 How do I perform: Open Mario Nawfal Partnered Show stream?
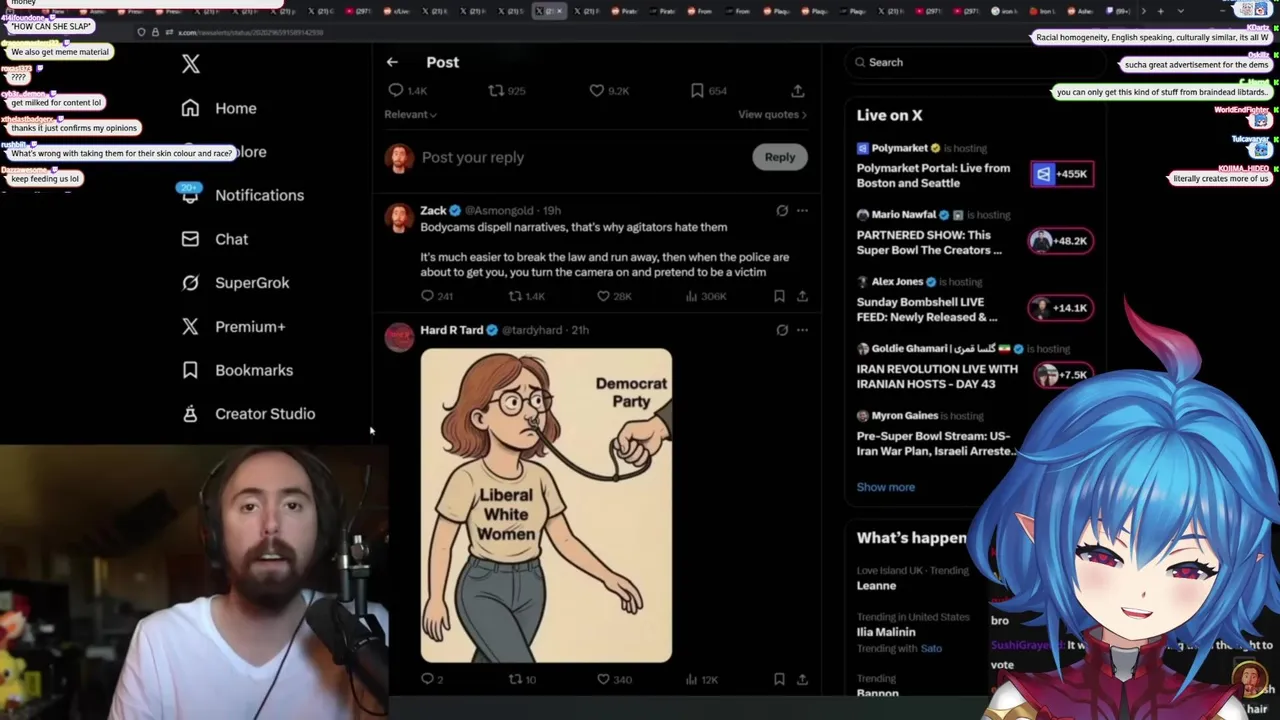coord(929,242)
